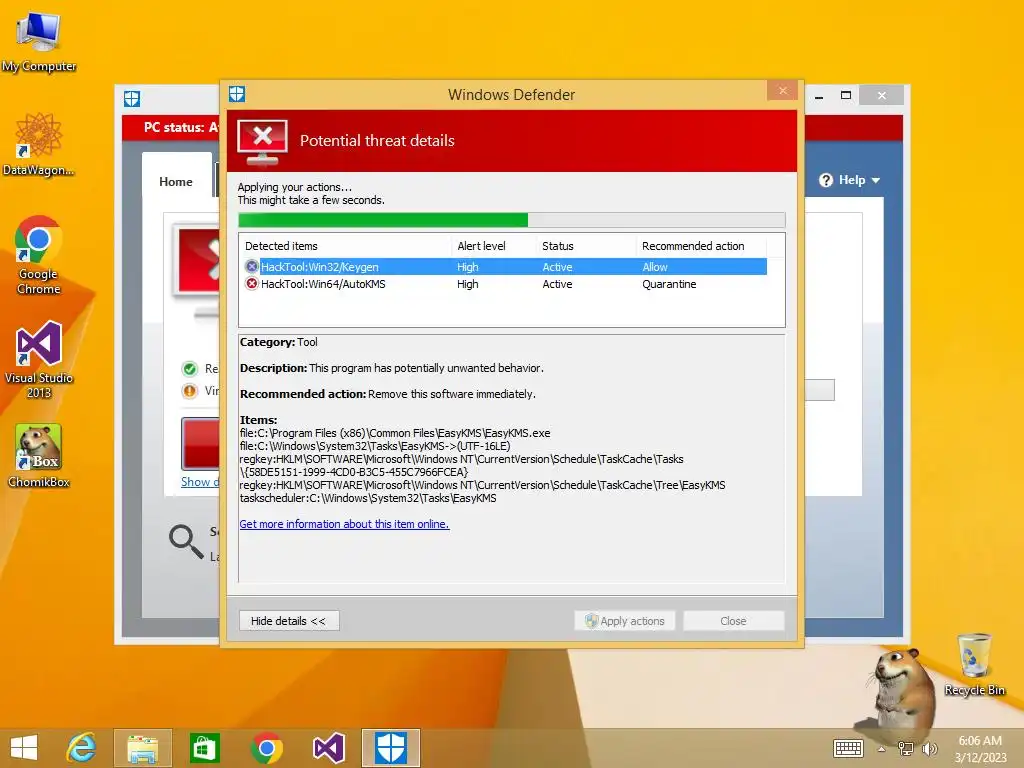Click Windows Defender shield icon in dialog title
Screen dimensions: 1024x768
237,94
